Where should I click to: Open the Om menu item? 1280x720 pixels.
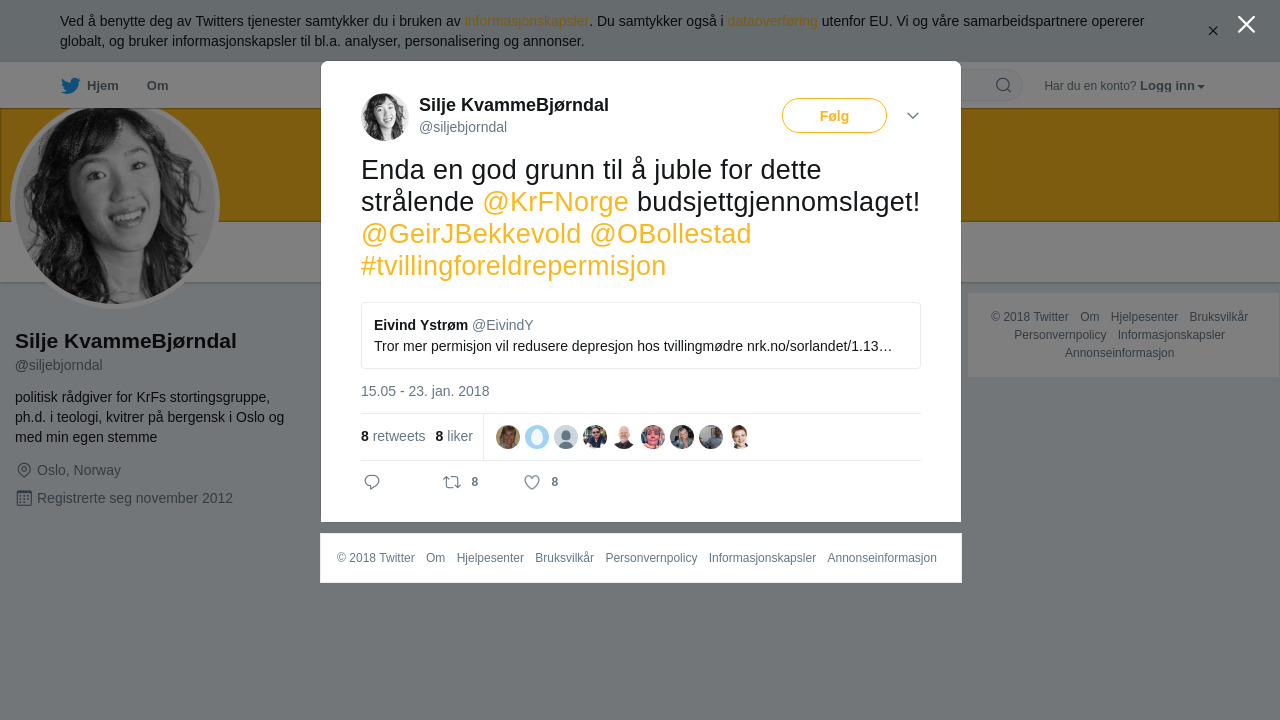pos(157,86)
